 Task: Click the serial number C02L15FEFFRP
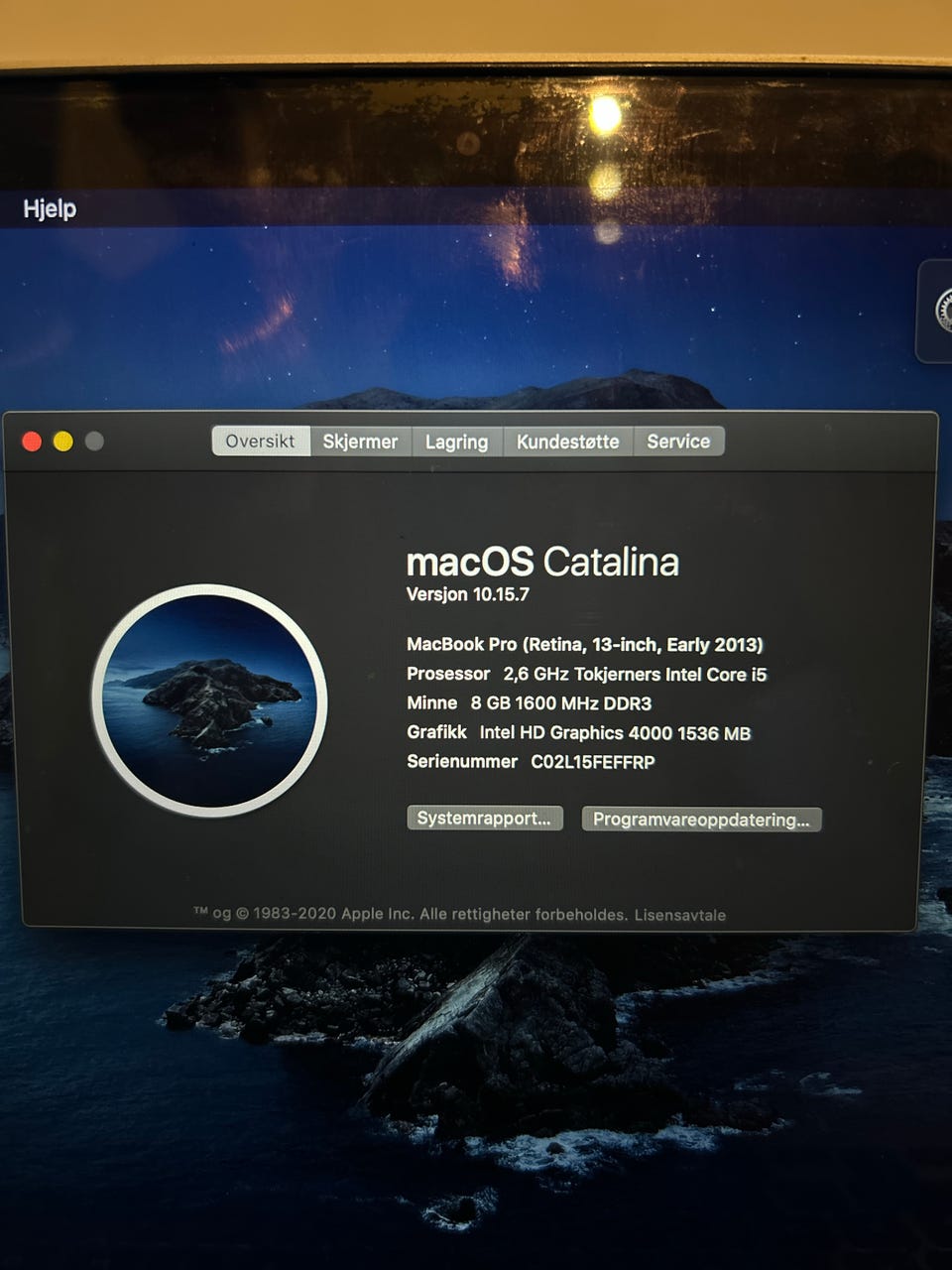[x=593, y=762]
